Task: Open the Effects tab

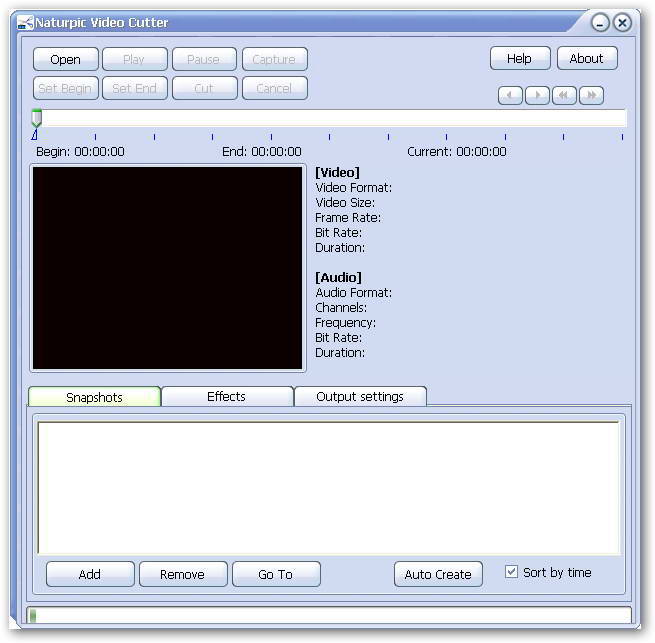Action: 227,396
